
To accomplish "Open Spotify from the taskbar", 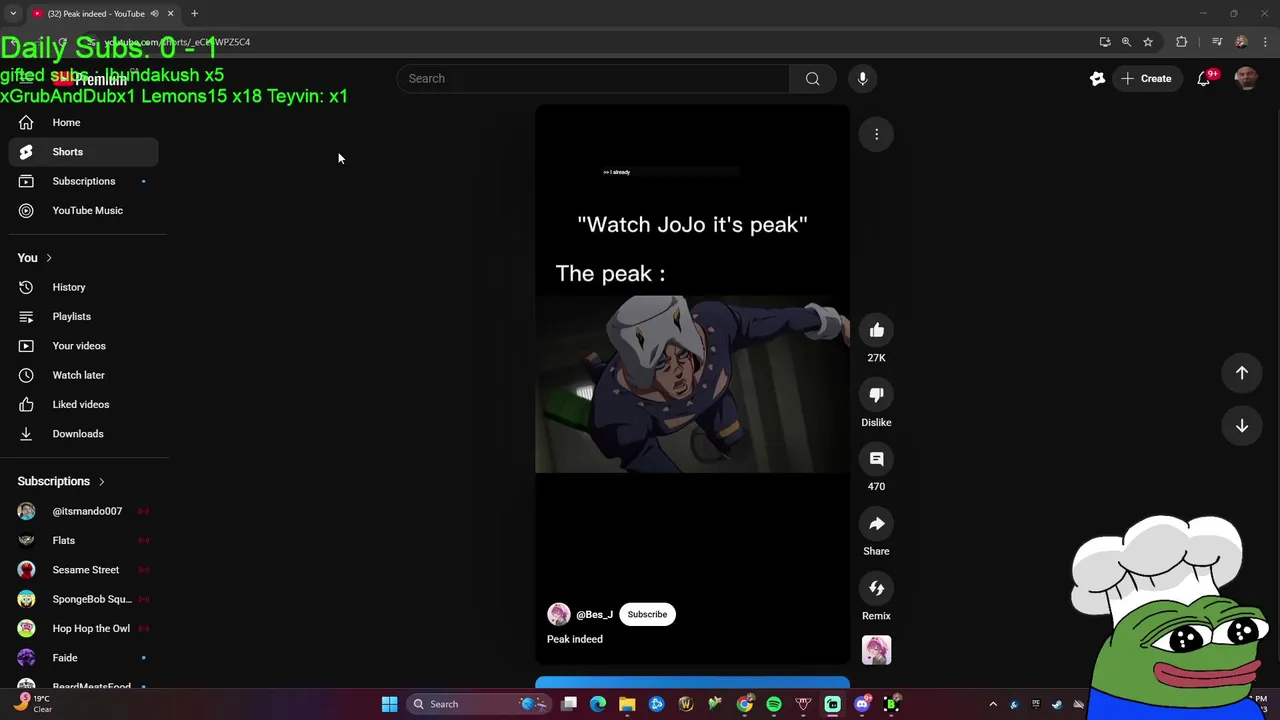I will [x=774, y=704].
